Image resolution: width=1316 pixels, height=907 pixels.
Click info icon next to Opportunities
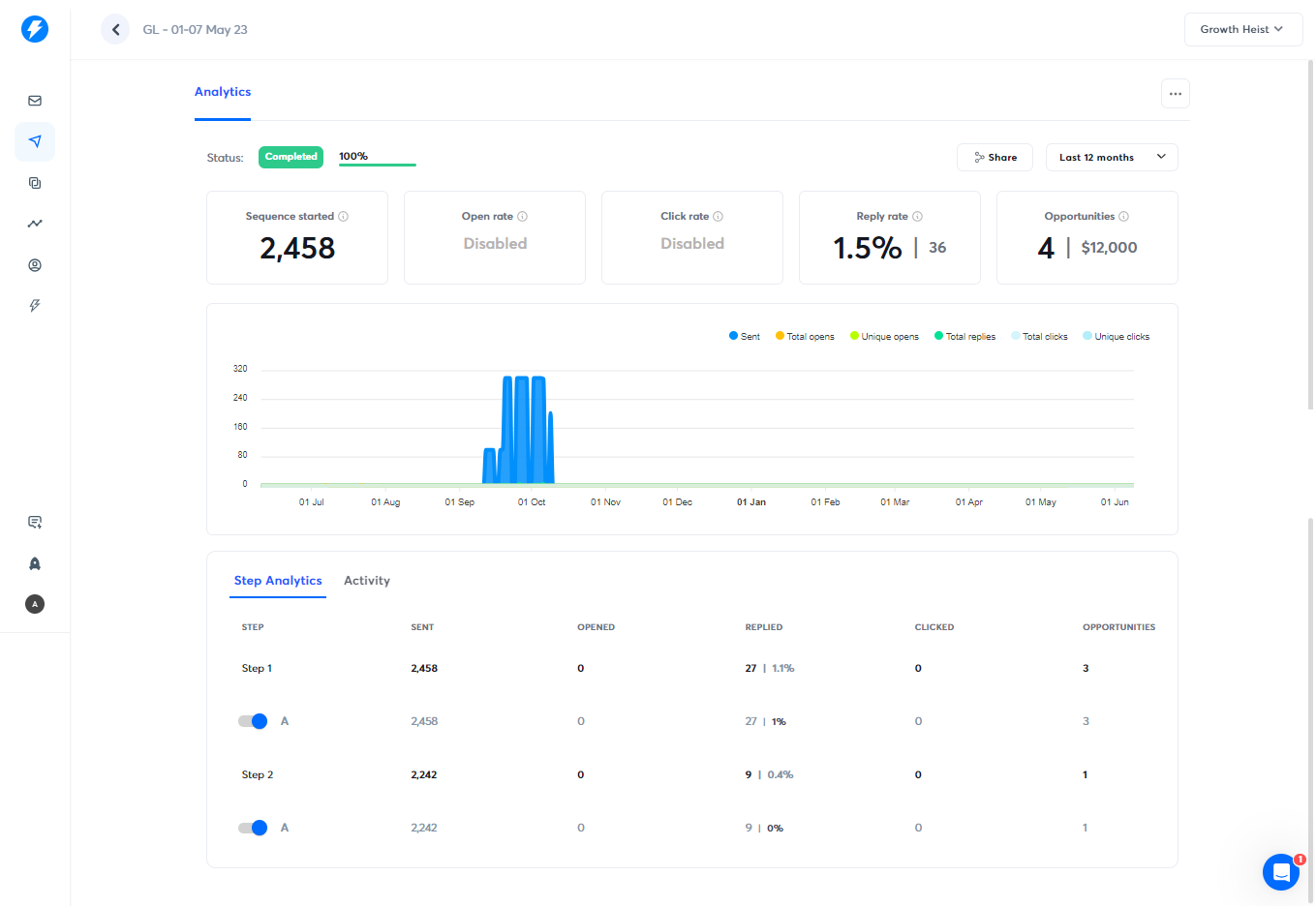click(x=1123, y=217)
